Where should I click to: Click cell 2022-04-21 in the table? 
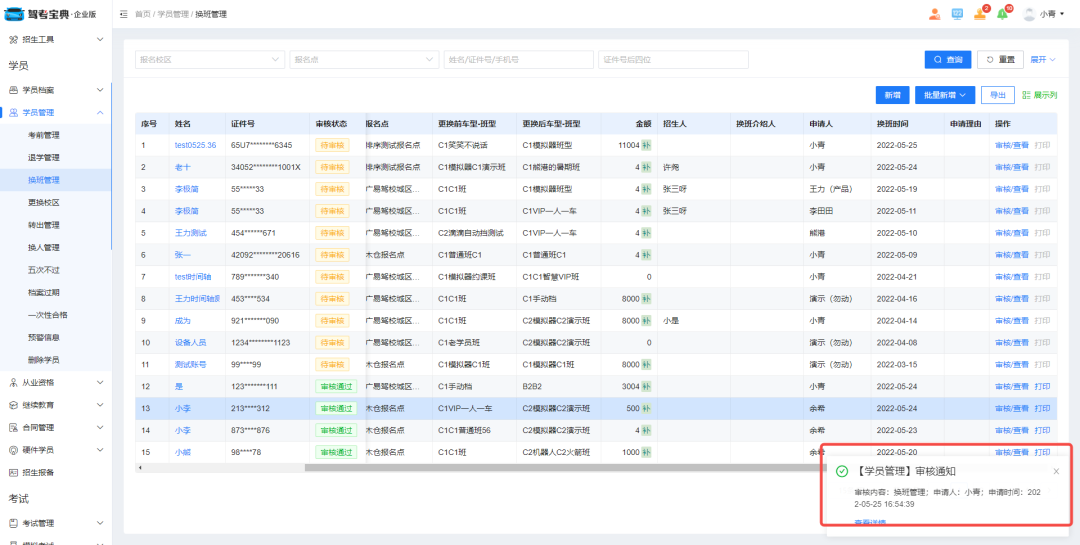point(897,277)
